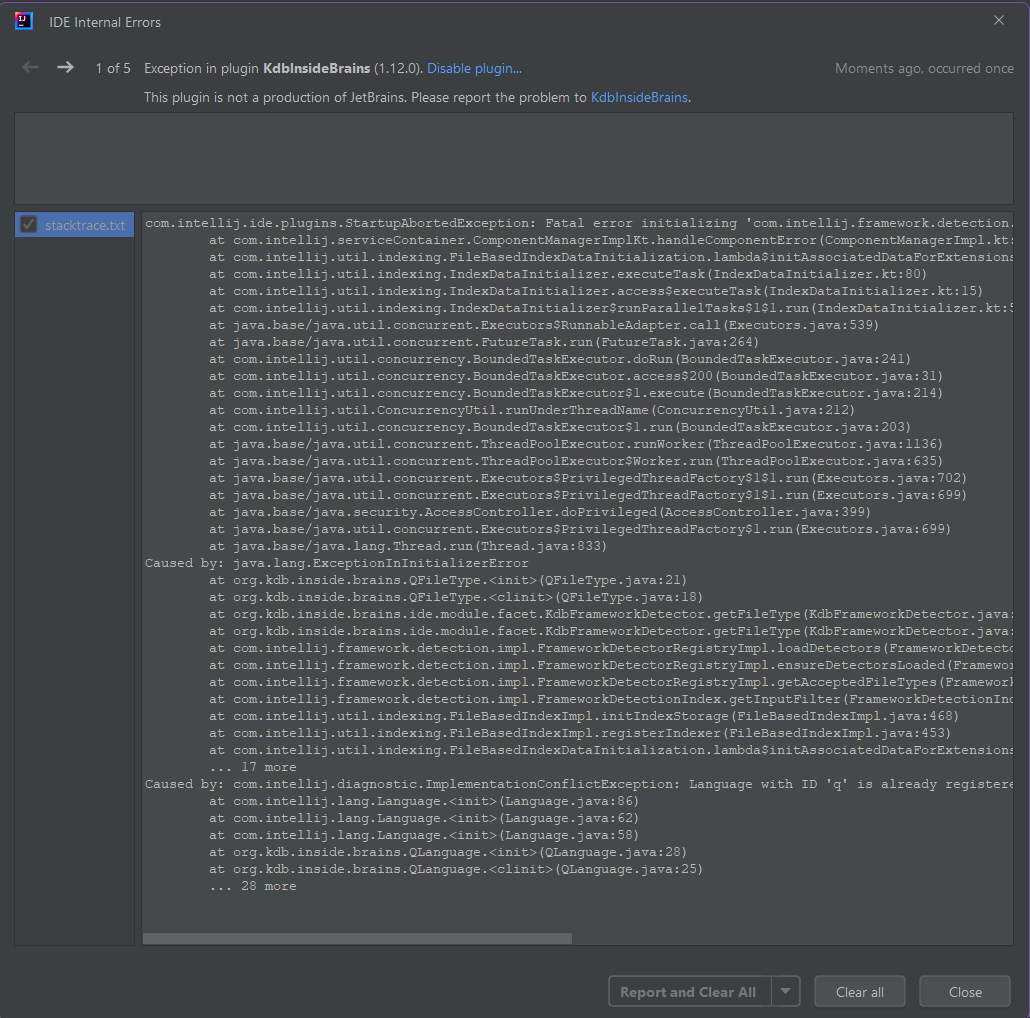Viewport: 1030px width, 1018px height.
Task: Select the stacktrace.txt attachment
Action: 74,225
